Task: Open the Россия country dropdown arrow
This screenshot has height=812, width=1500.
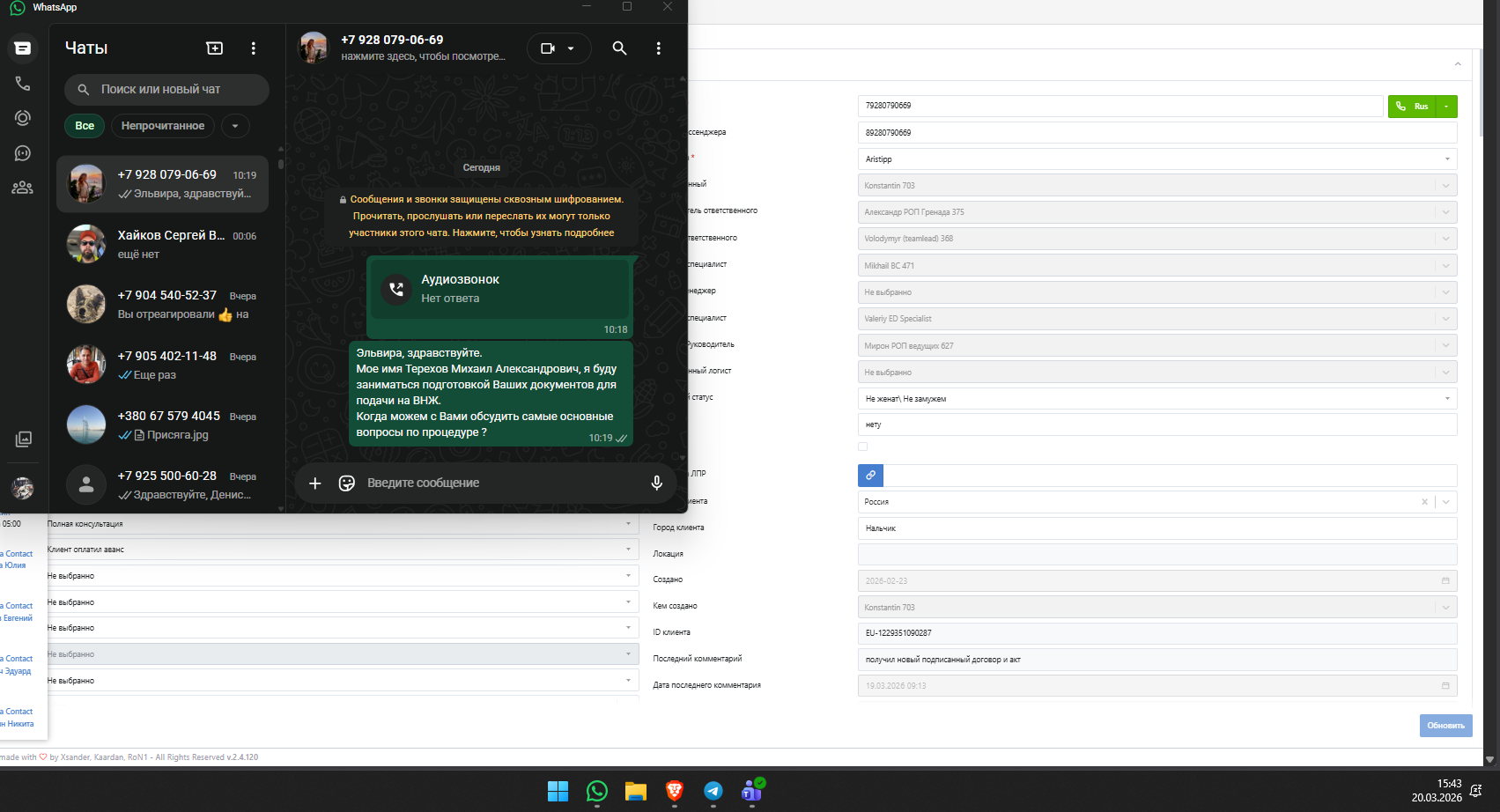Action: click(x=1446, y=502)
